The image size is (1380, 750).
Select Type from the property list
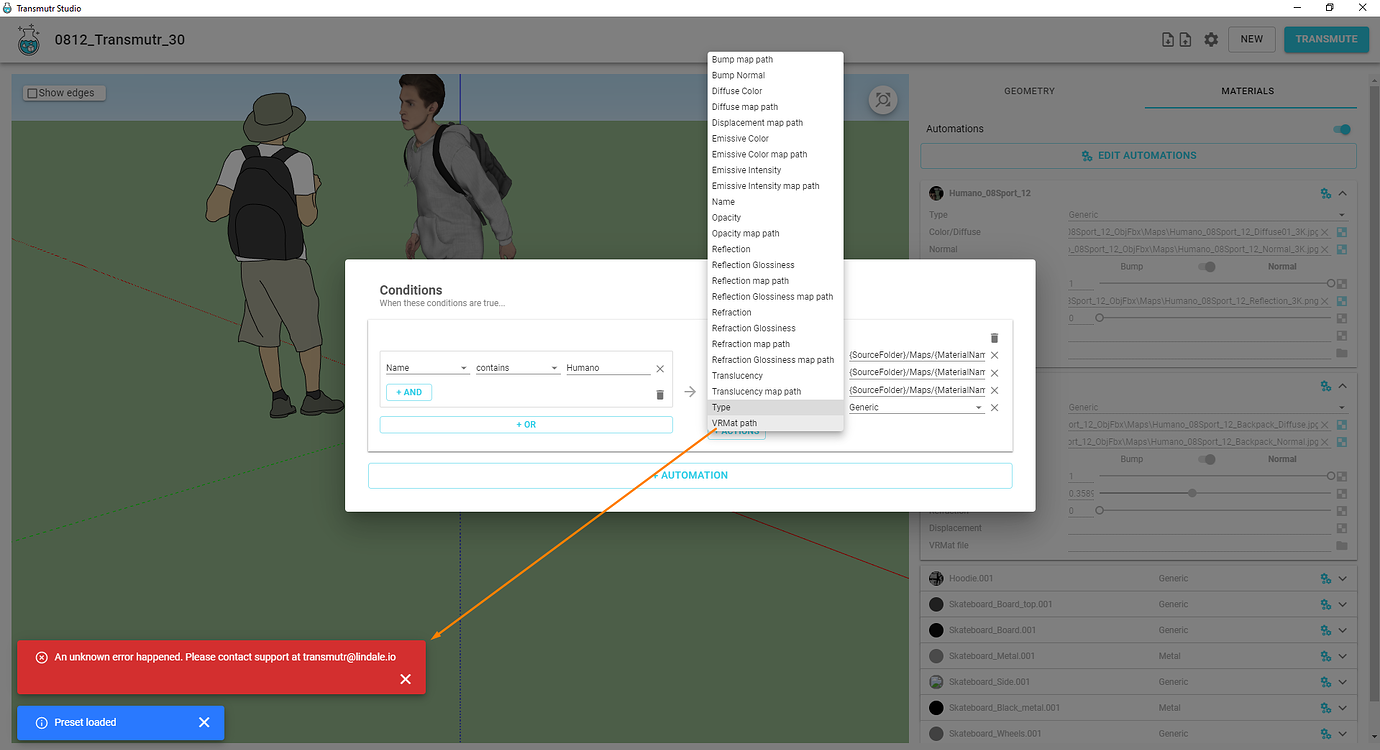click(775, 407)
